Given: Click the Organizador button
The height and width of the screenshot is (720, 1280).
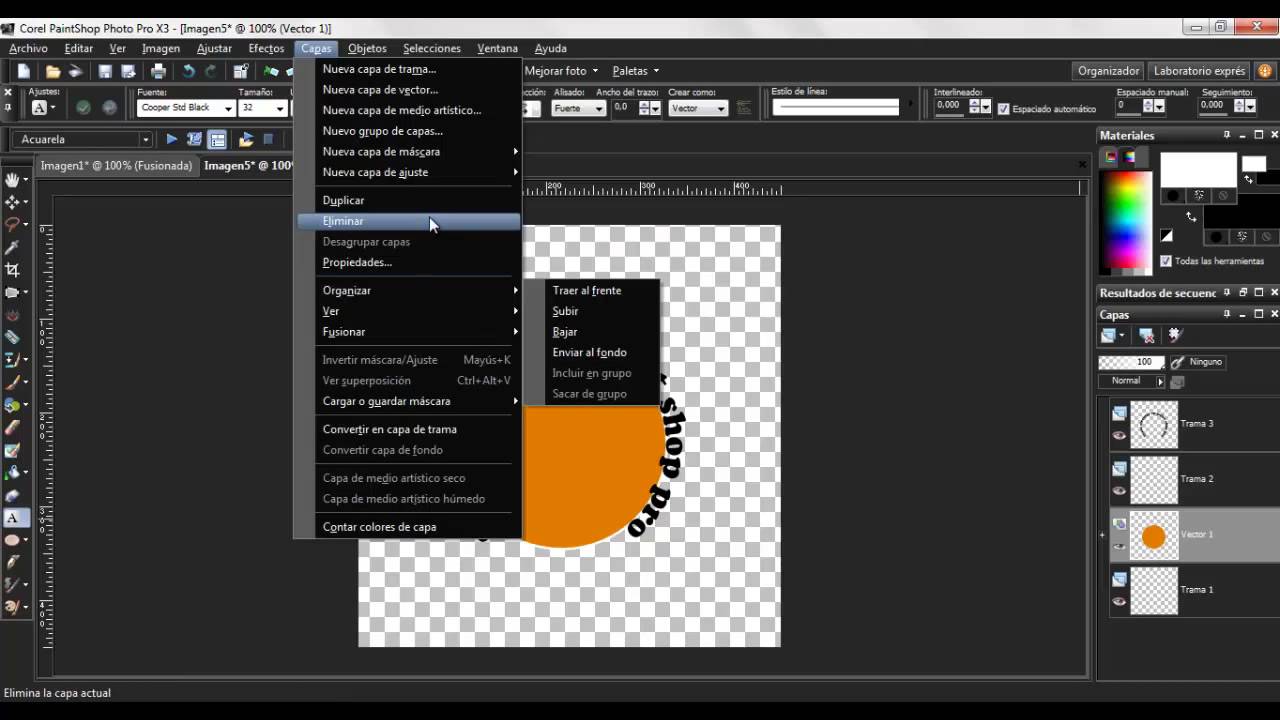Looking at the screenshot, I should 1108,71.
